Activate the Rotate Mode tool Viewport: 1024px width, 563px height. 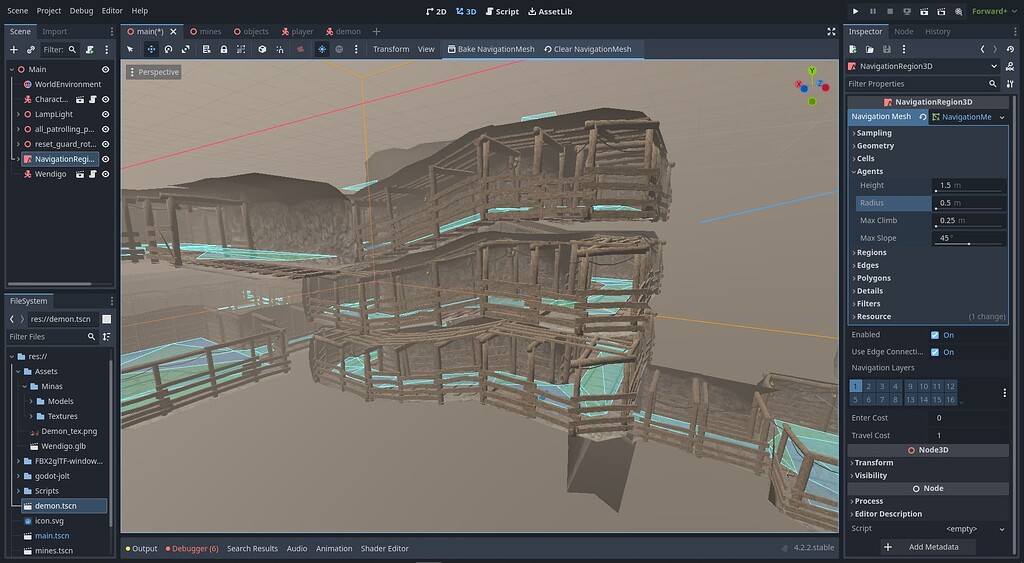pyautogui.click(x=168, y=49)
